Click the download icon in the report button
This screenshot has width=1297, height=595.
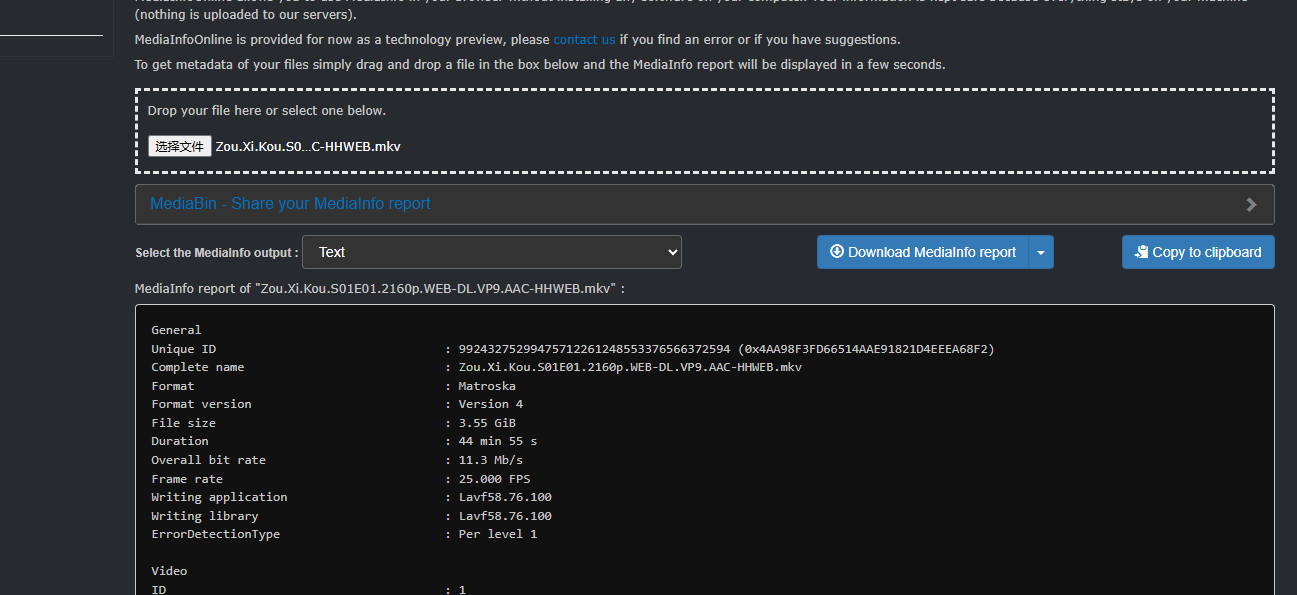(837, 252)
